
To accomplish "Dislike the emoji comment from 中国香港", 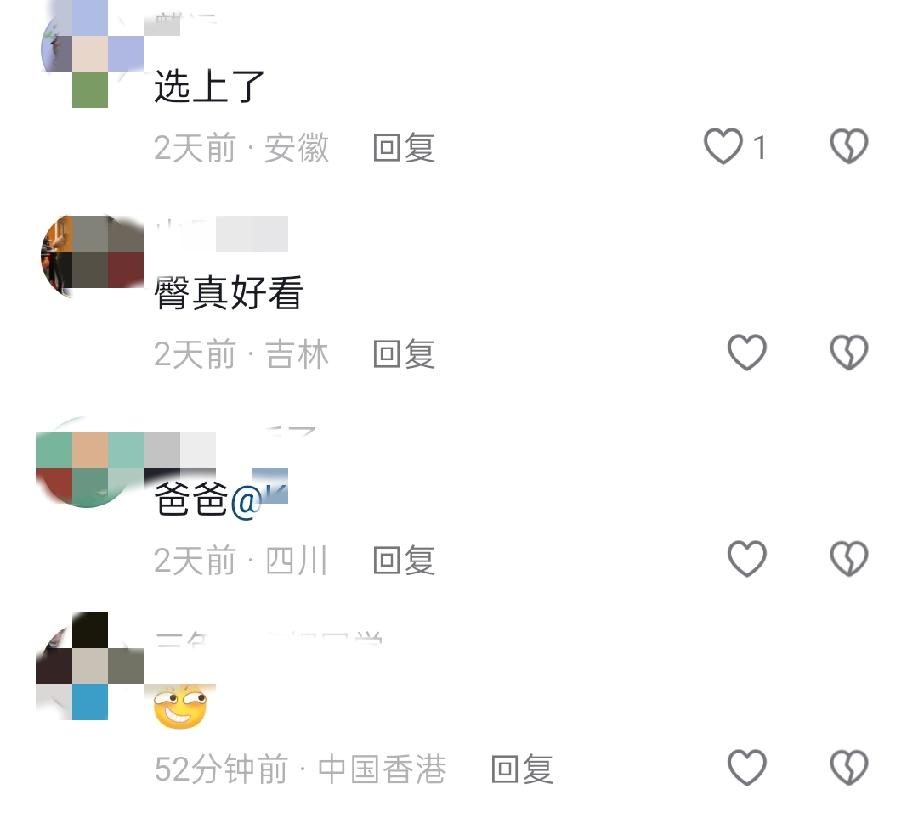I will 849,767.
